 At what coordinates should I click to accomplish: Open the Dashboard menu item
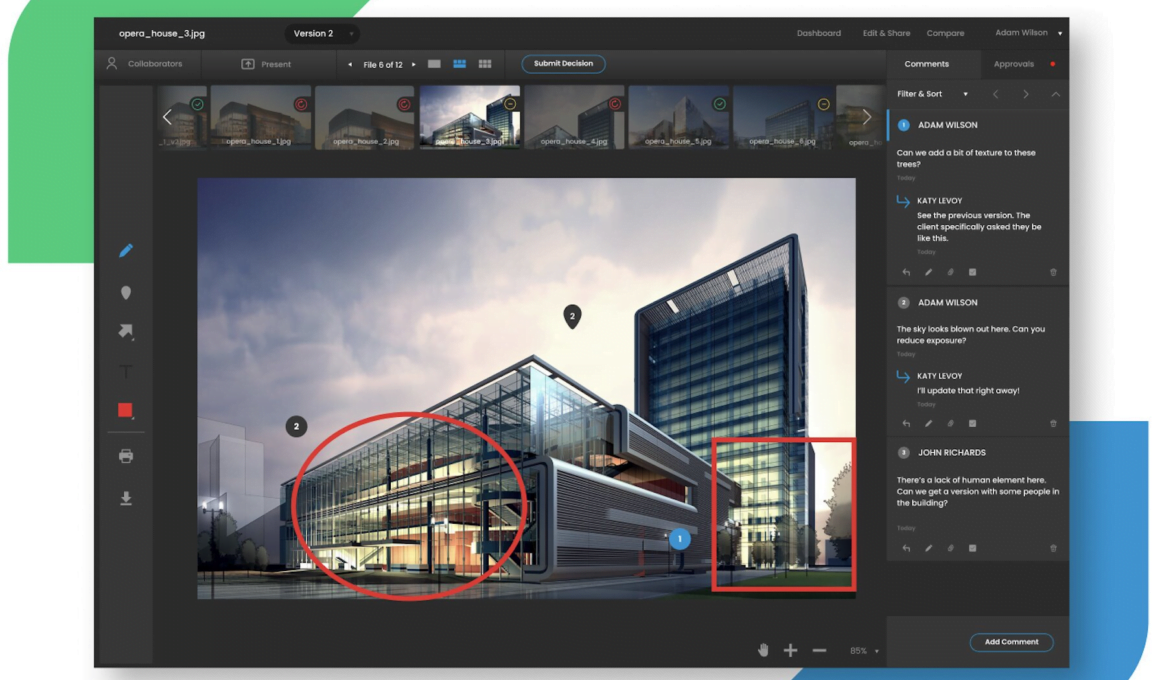pos(818,33)
